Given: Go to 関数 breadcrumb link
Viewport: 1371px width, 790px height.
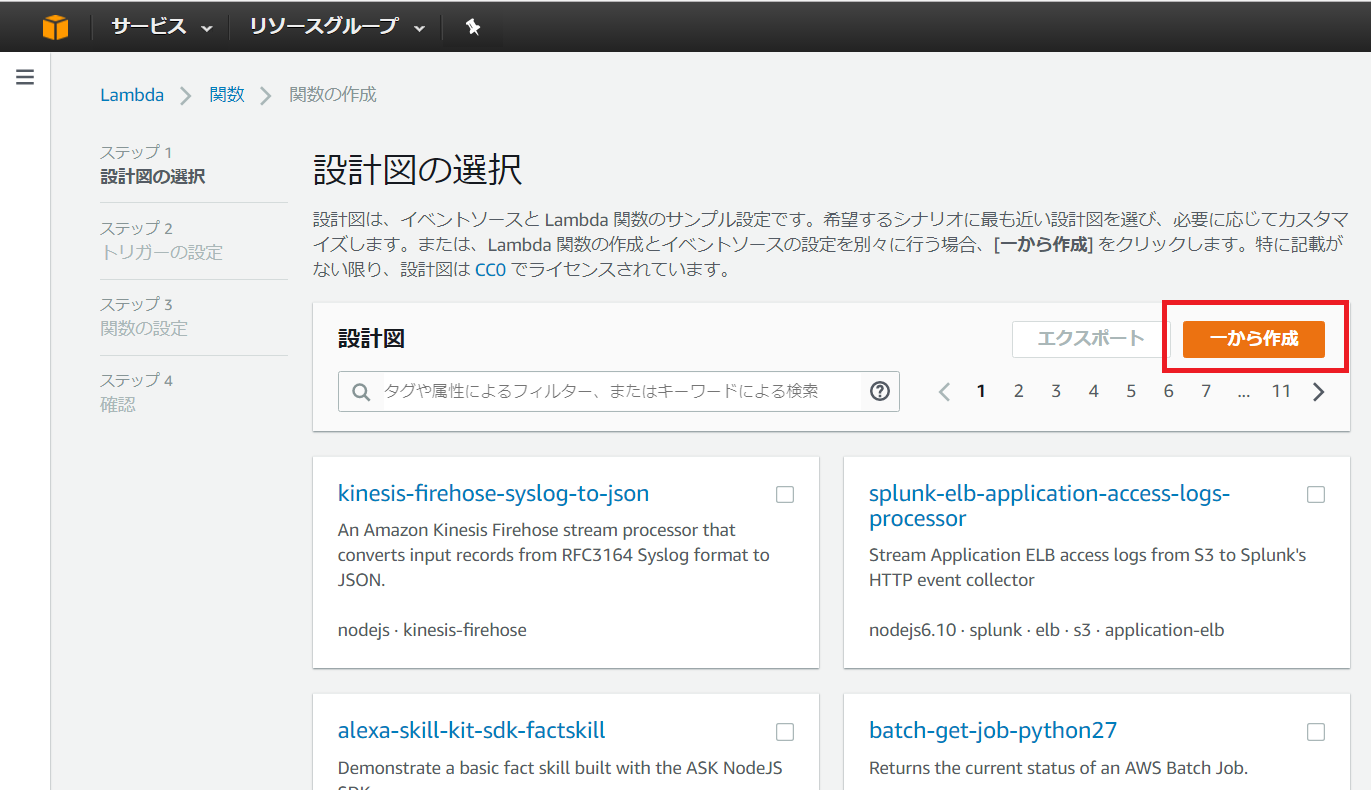Looking at the screenshot, I should point(227,95).
